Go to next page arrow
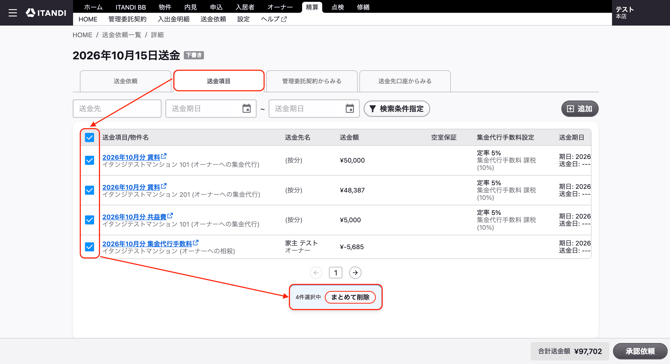 (355, 273)
